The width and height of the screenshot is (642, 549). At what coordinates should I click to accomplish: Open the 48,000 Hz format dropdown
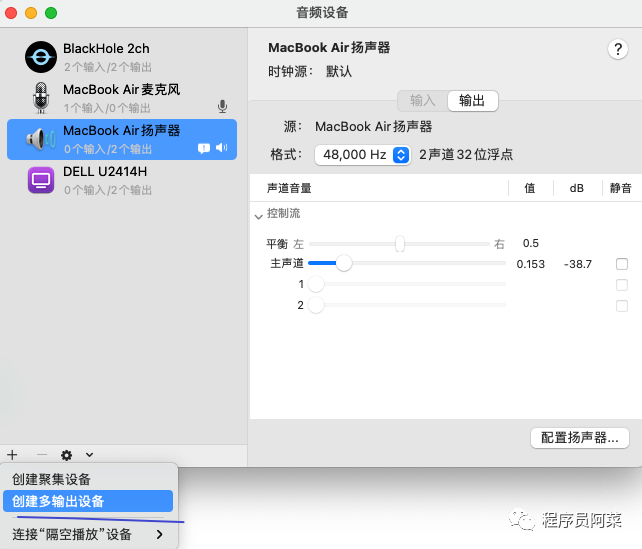[x=363, y=155]
